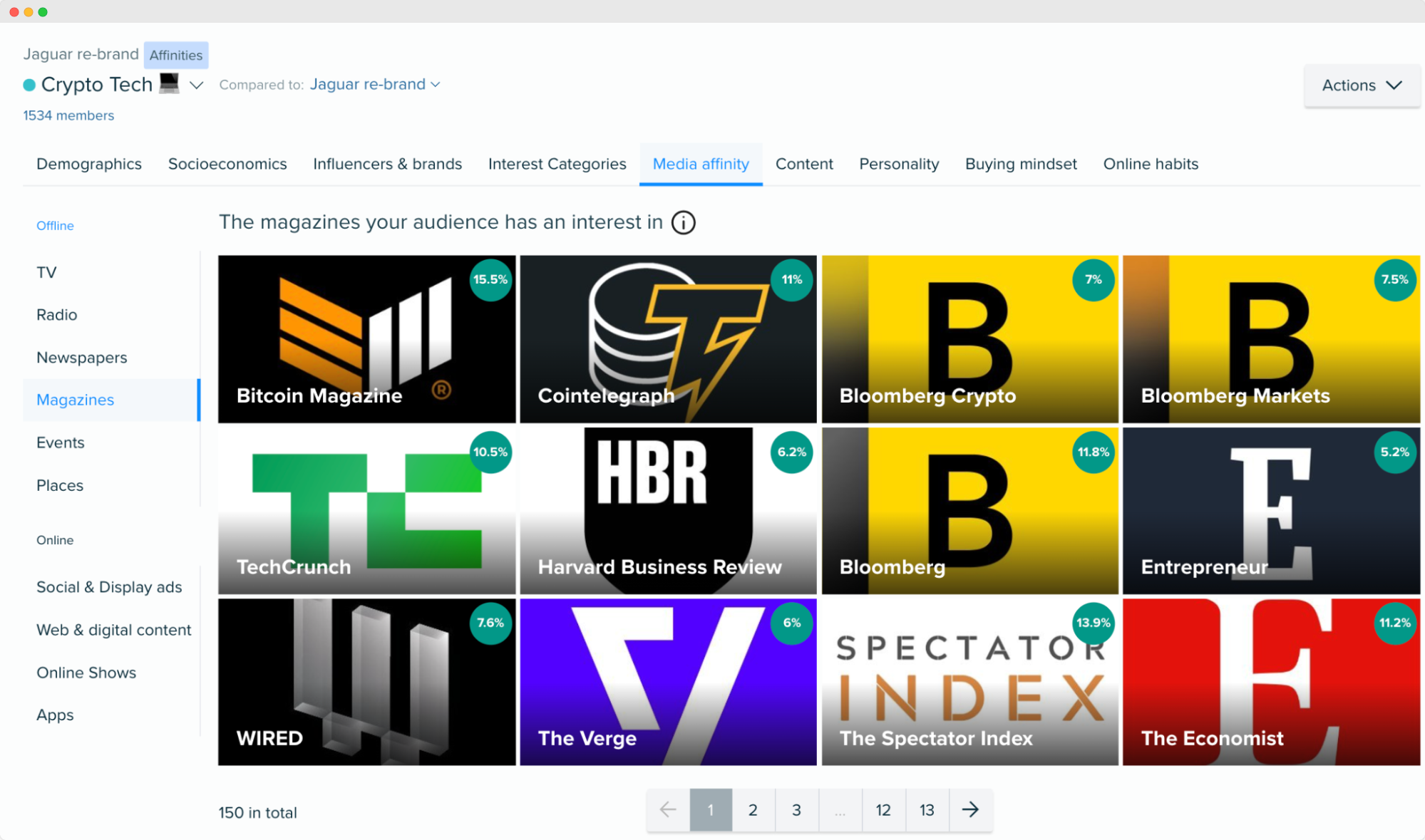Select the Media affinity tab

click(x=700, y=163)
